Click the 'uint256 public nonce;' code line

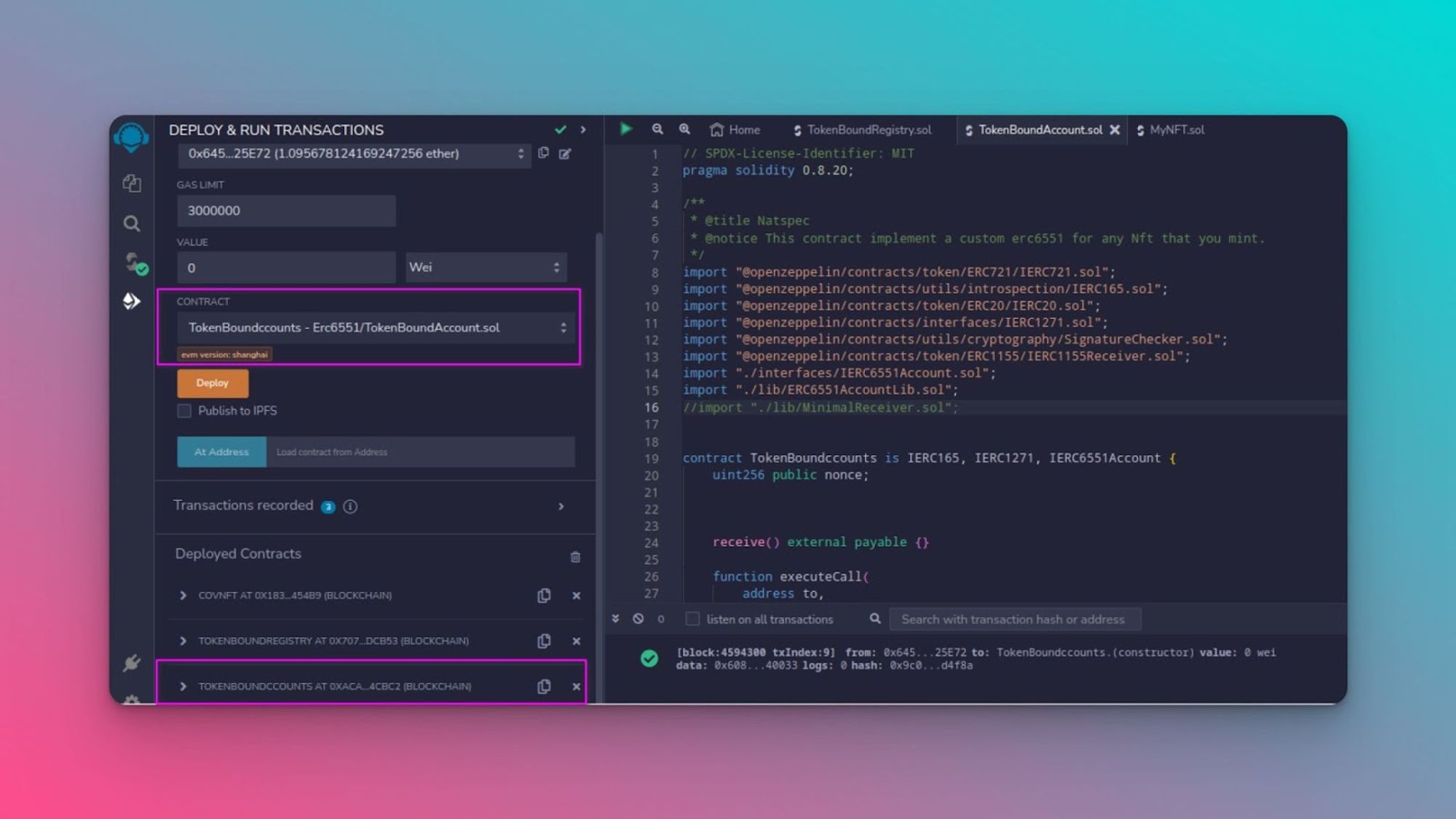click(x=790, y=475)
